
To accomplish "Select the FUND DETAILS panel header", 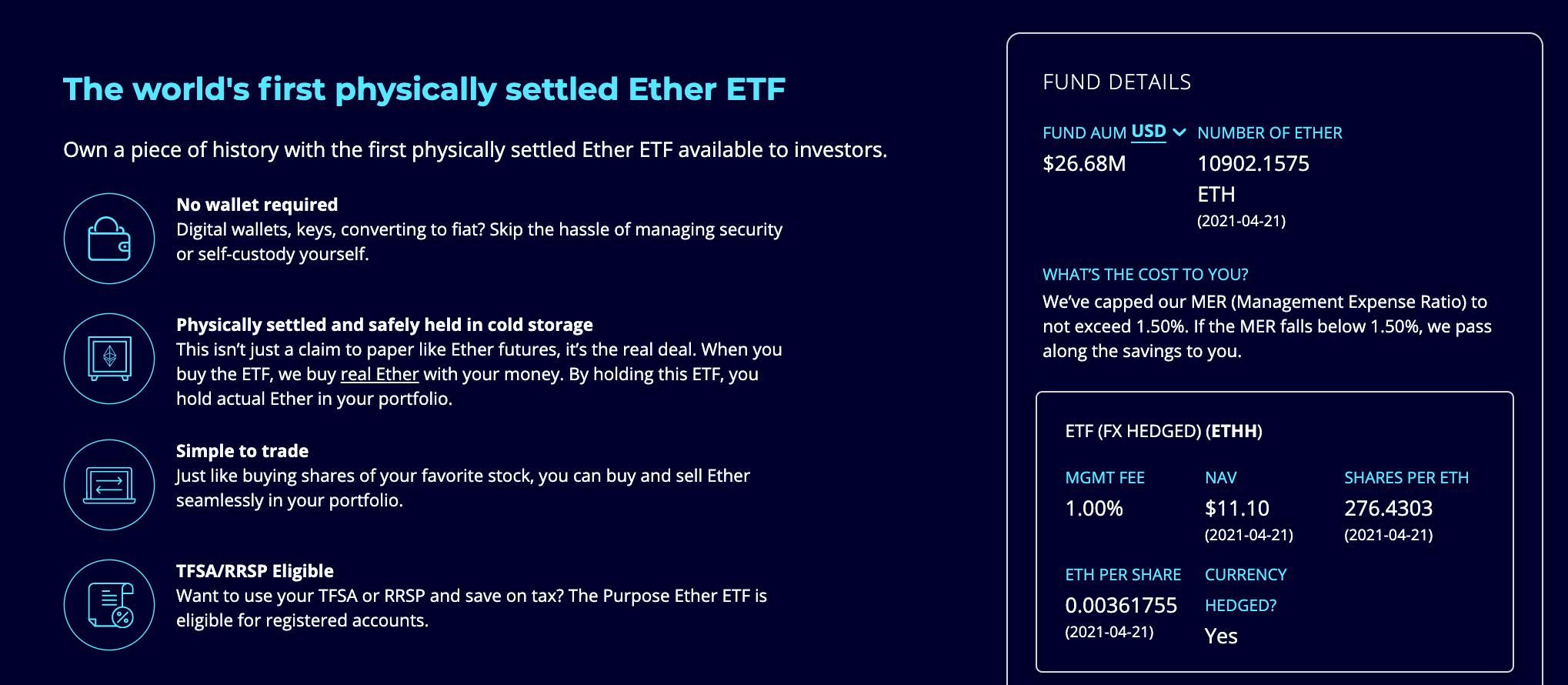I will point(1117,82).
